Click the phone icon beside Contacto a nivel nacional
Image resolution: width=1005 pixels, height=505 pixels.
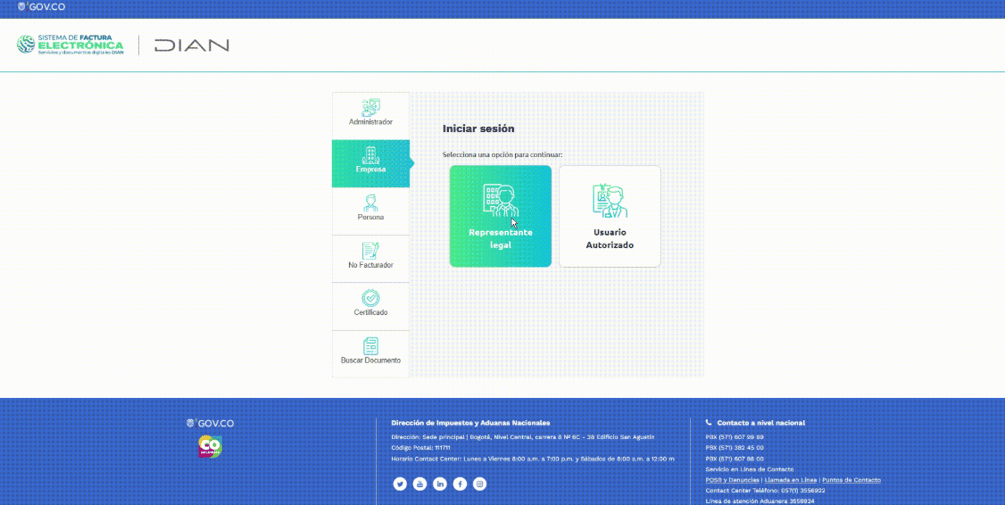pos(708,423)
